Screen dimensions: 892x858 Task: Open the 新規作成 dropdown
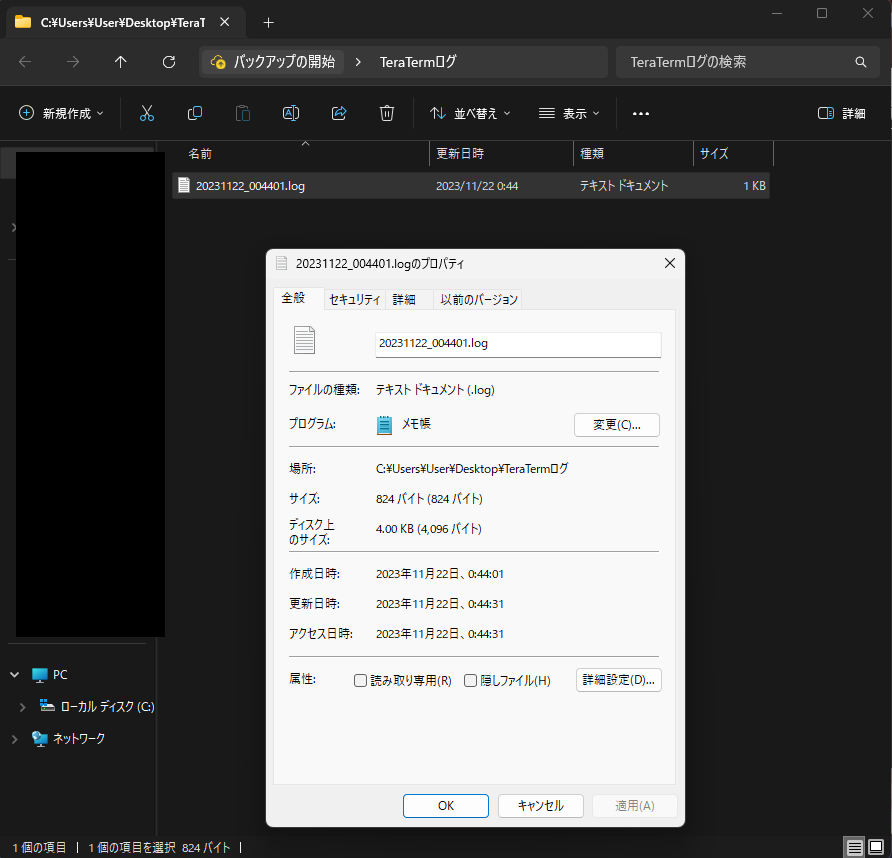click(x=61, y=113)
